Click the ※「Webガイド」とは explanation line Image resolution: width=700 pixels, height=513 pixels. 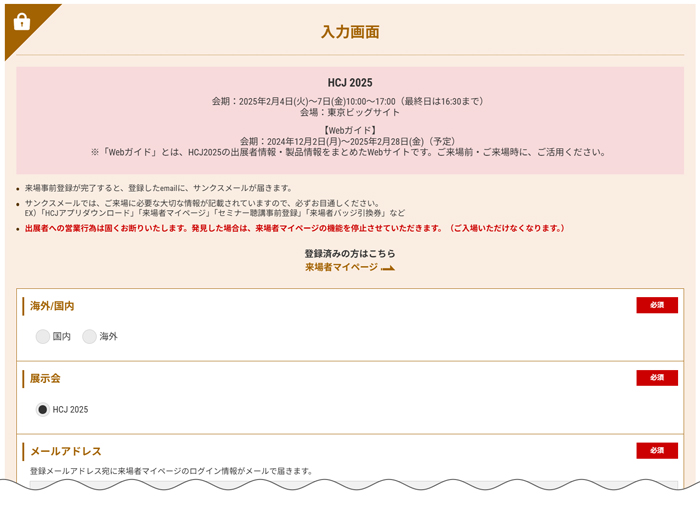[348, 152]
